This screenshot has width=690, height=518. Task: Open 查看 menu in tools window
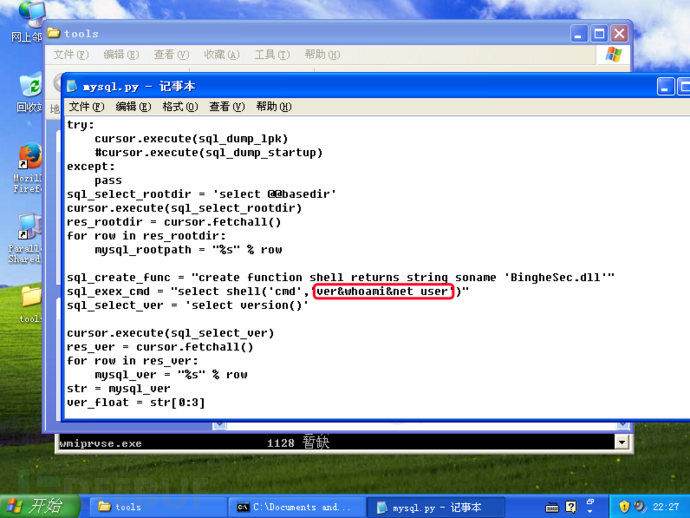coord(171,55)
